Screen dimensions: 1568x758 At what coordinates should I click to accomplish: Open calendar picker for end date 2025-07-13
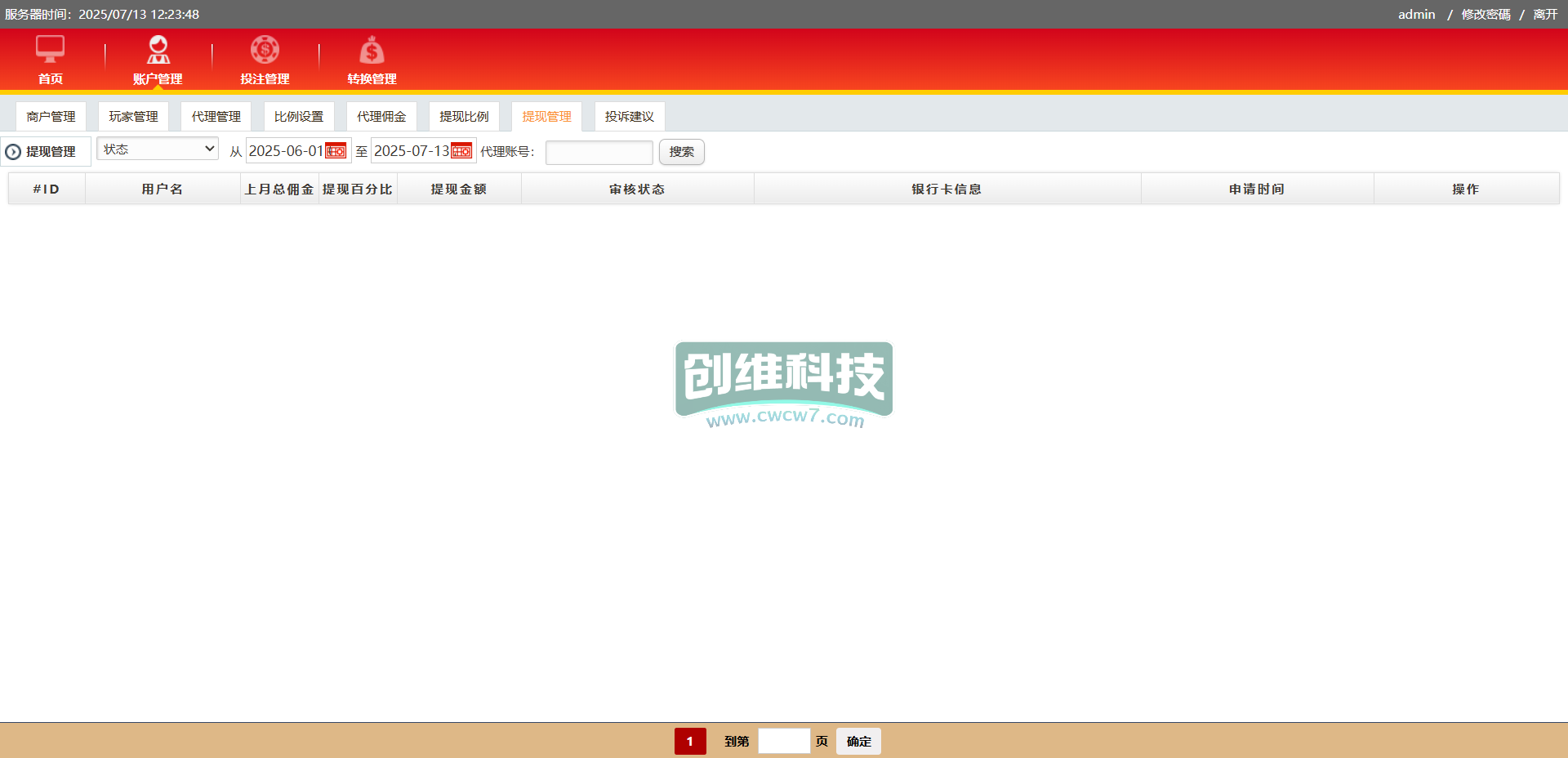tap(461, 151)
